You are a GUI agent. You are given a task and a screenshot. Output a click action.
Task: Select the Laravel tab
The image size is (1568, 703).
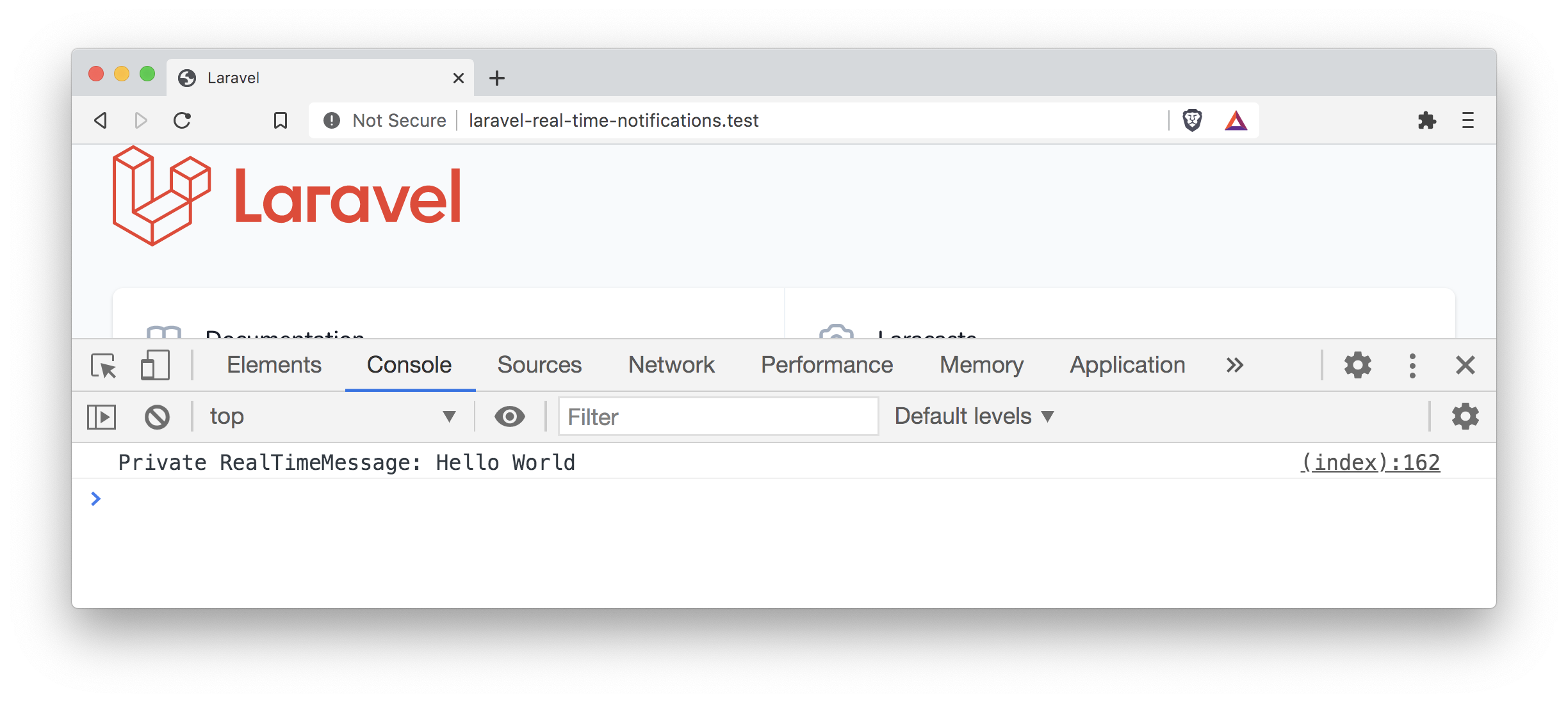pyautogui.click(x=320, y=78)
